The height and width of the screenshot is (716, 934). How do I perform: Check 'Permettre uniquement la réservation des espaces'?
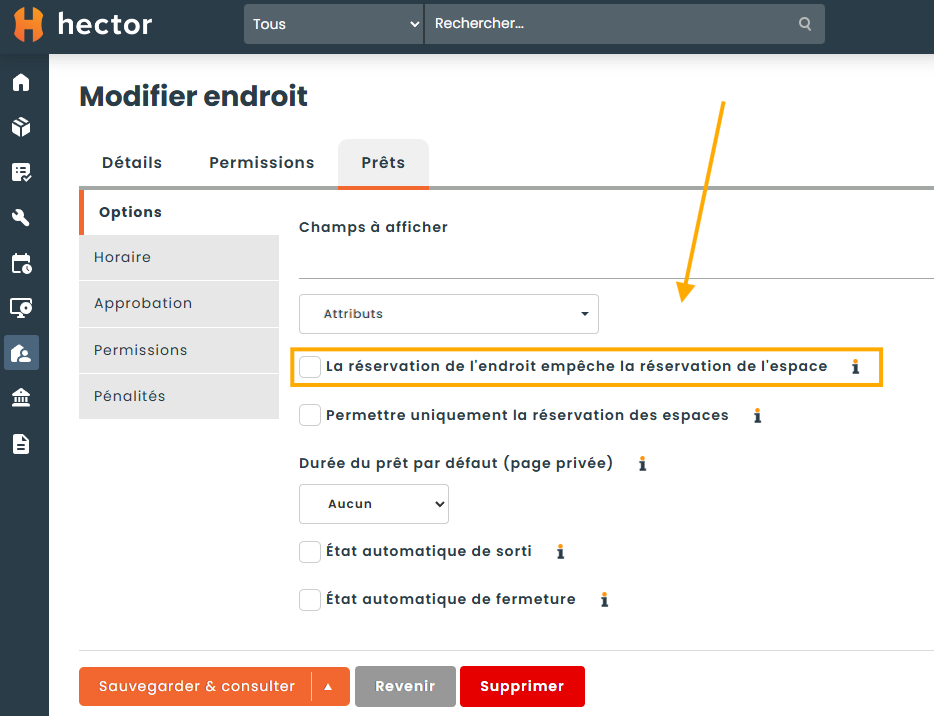point(310,415)
